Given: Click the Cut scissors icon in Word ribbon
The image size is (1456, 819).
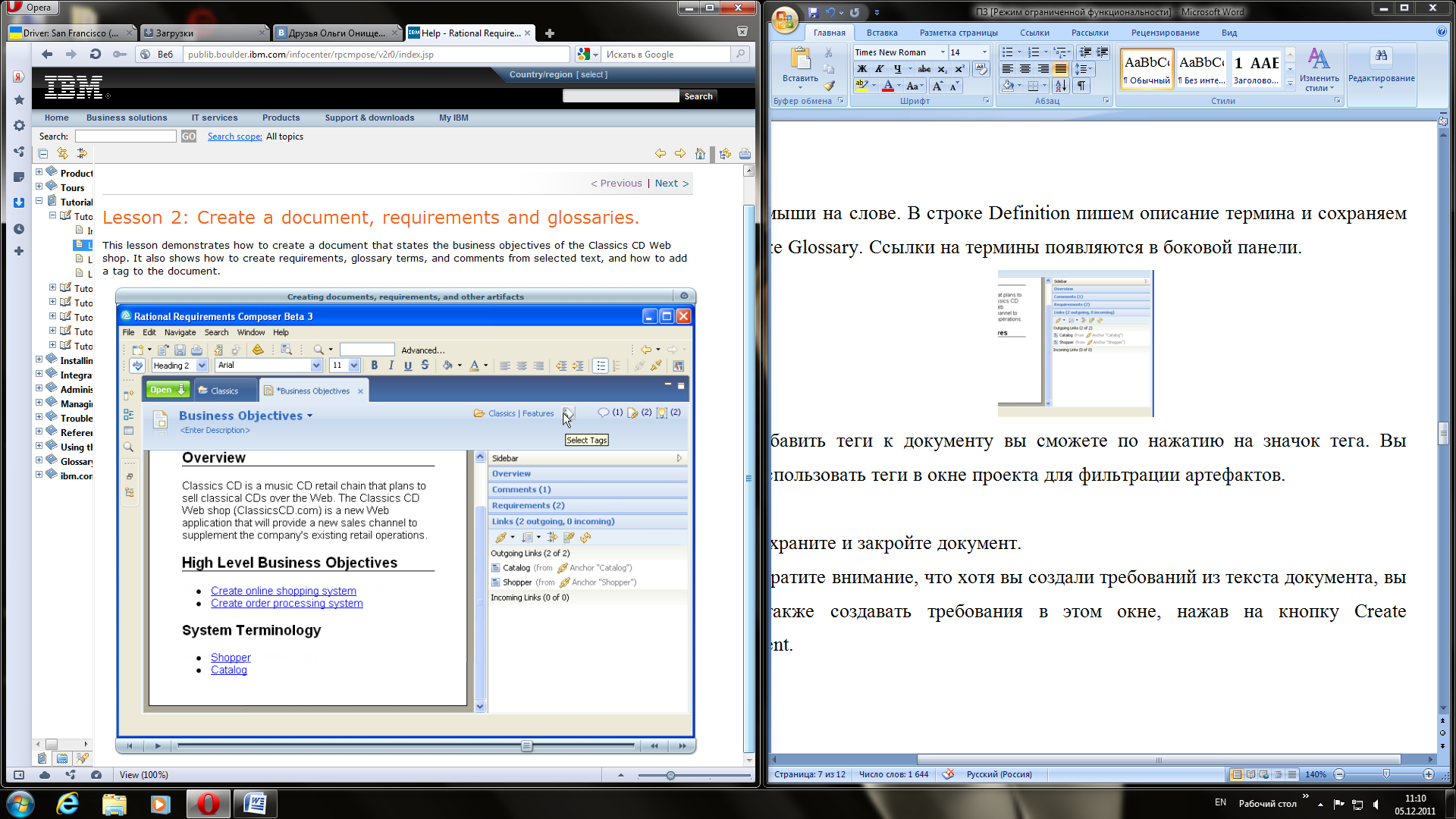Looking at the screenshot, I should 829,53.
